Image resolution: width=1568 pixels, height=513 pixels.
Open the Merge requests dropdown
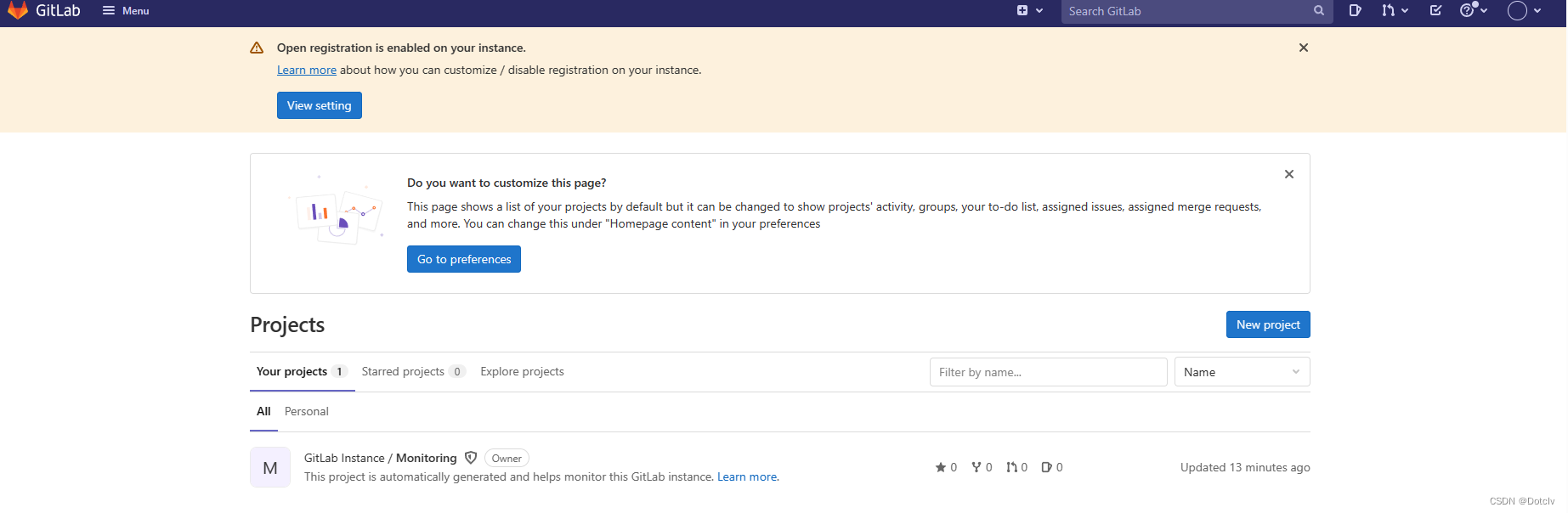click(1395, 11)
